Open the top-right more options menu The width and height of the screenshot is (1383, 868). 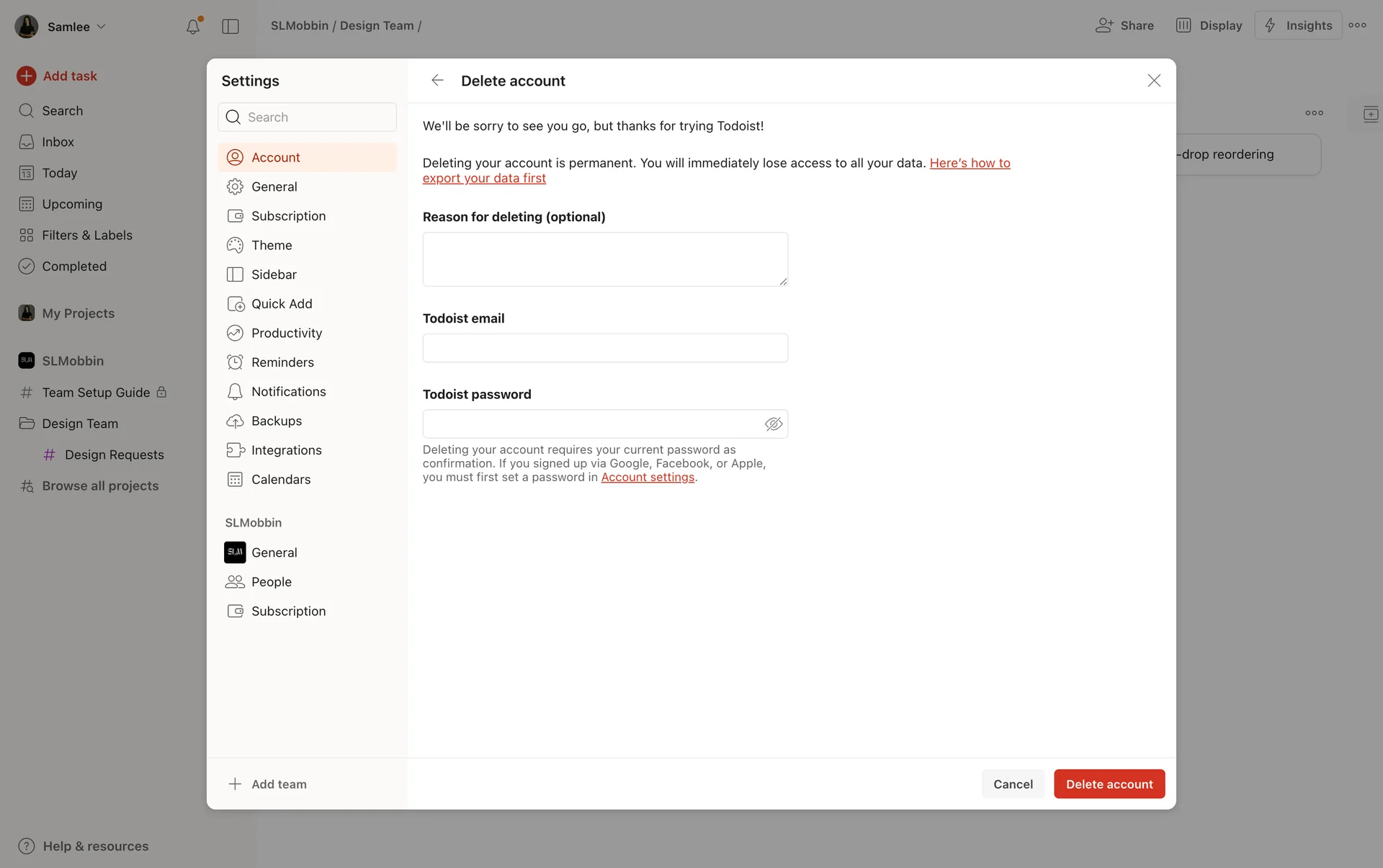[x=1357, y=25]
